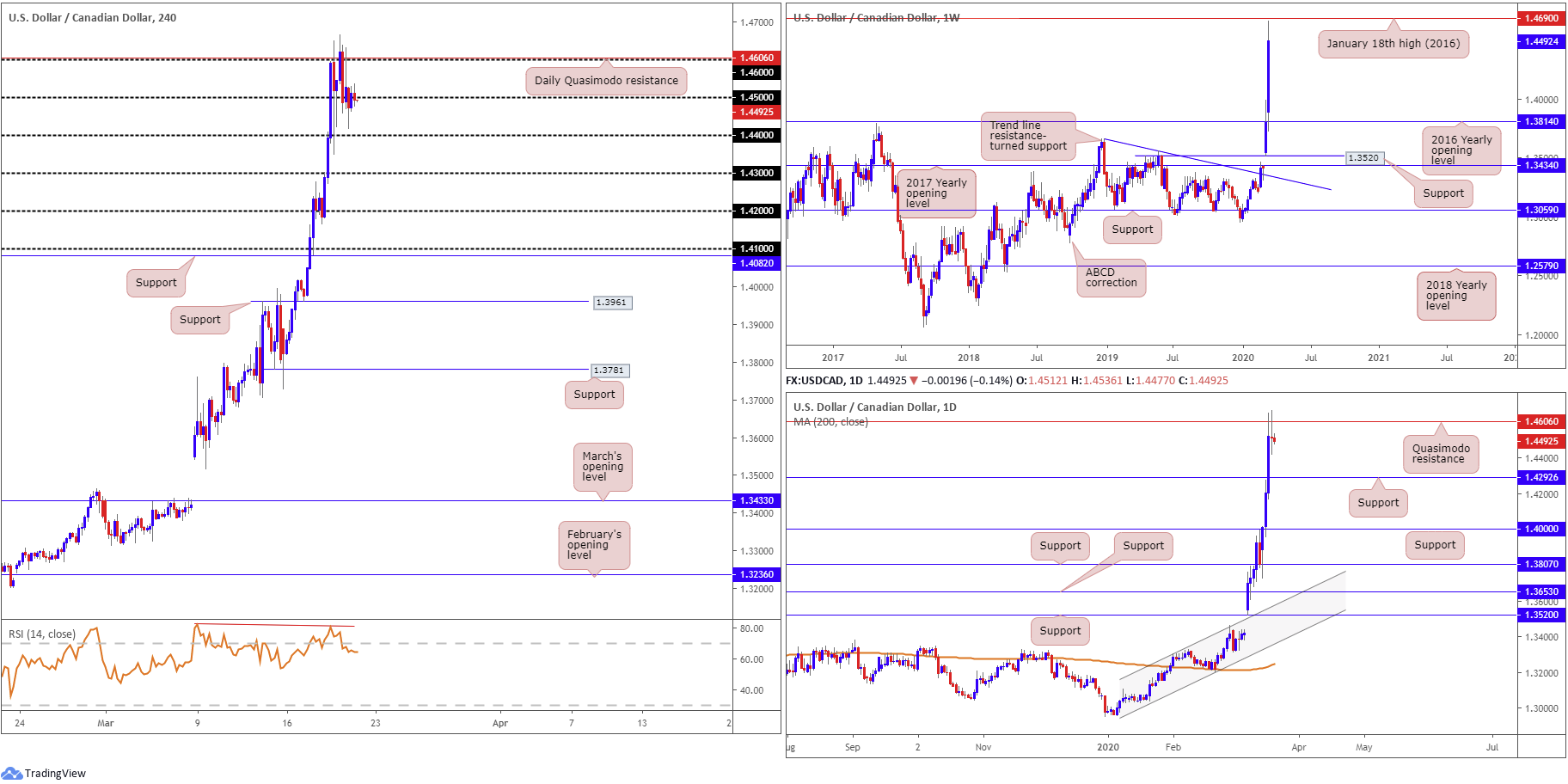Click the 1.46060 red price label on 240 chart
The width and height of the screenshot is (1568, 784).
(x=756, y=58)
